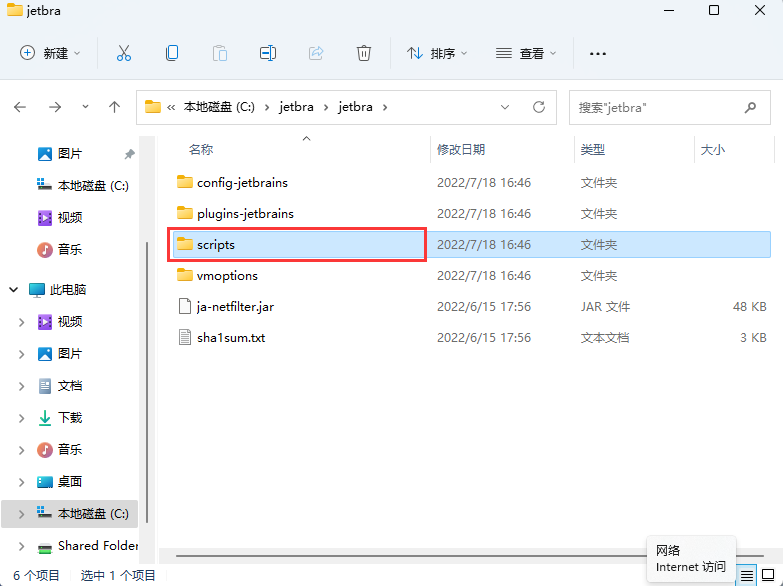This screenshot has height=586, width=783.
Task: Click the Cut scissors icon
Action: pos(123,53)
